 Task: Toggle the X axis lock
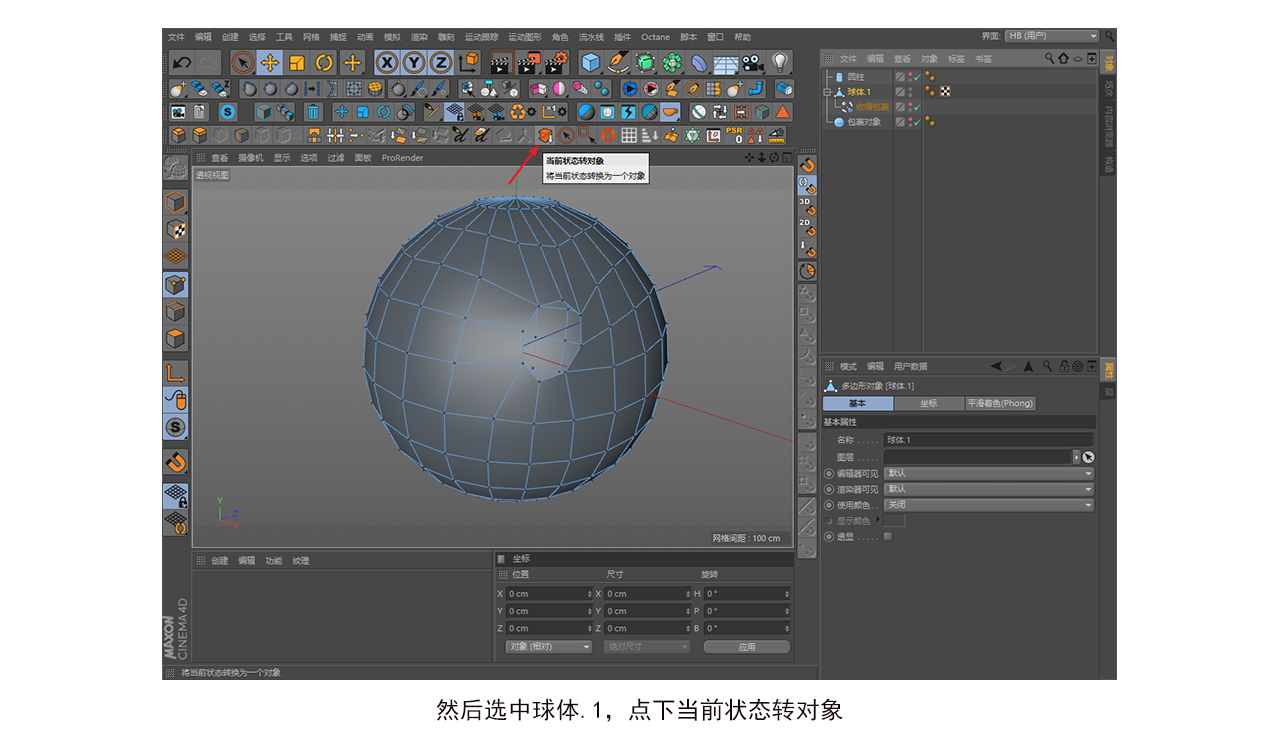387,63
